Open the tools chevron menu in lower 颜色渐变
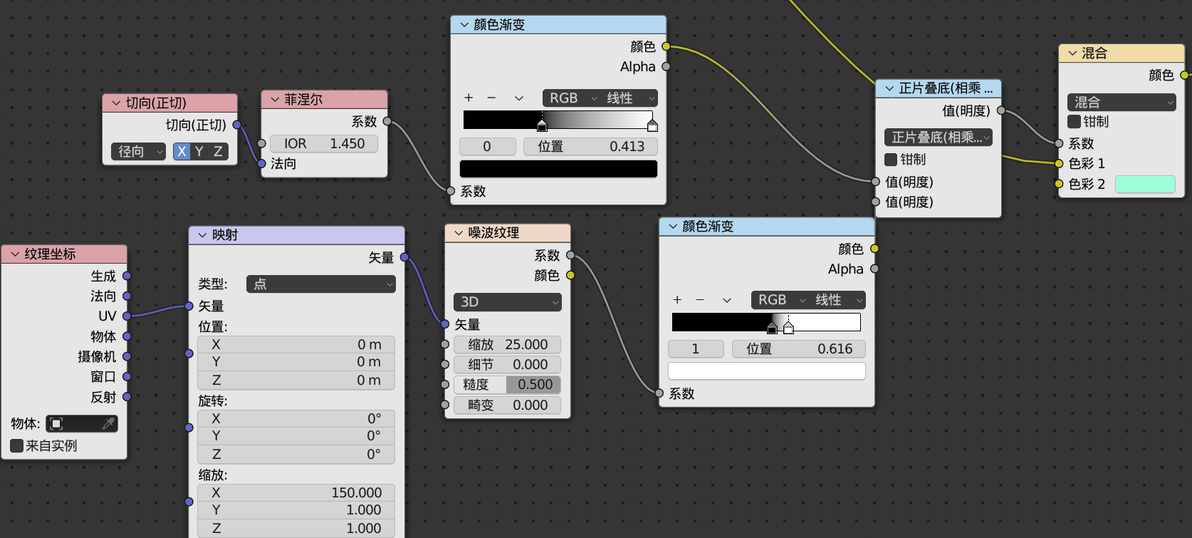This screenshot has width=1192, height=538. (727, 300)
